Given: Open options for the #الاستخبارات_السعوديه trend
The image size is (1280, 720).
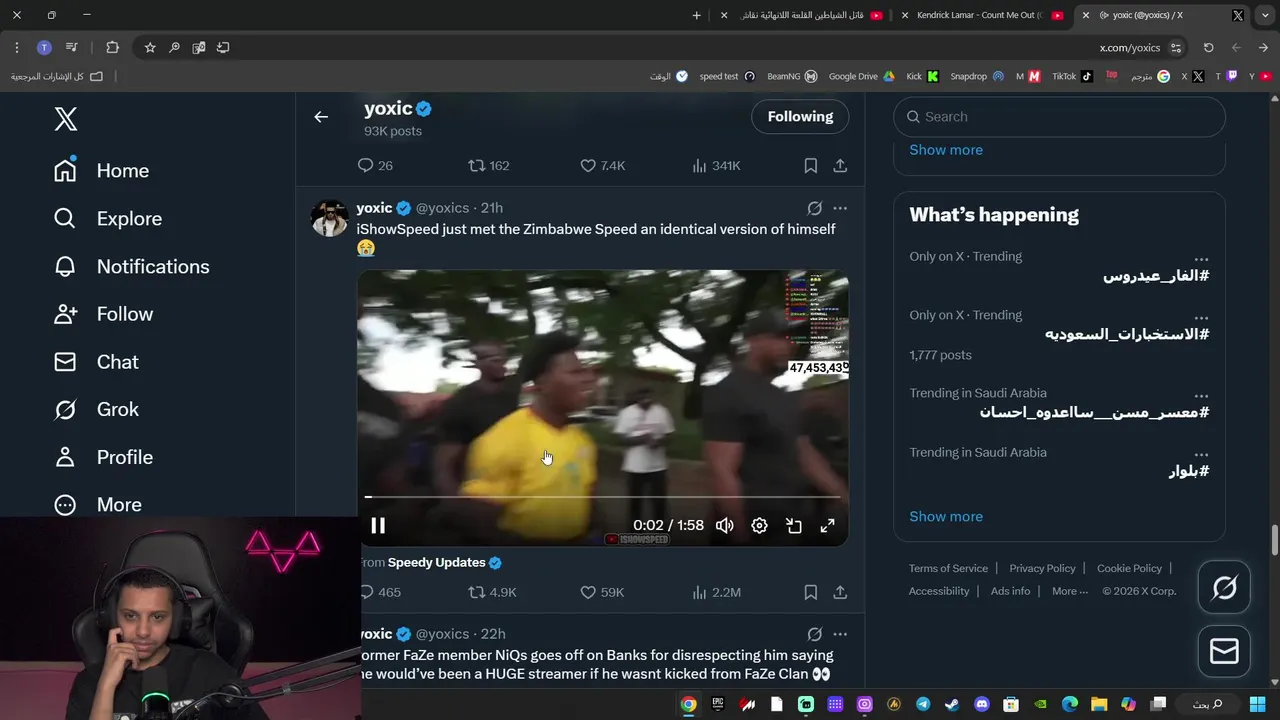Looking at the screenshot, I should pos(1201,317).
